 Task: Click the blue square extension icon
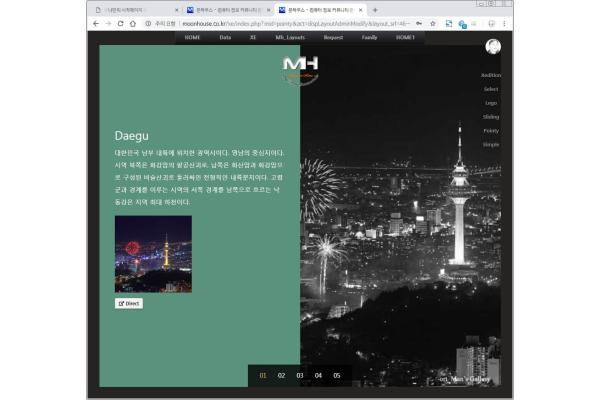pos(449,24)
